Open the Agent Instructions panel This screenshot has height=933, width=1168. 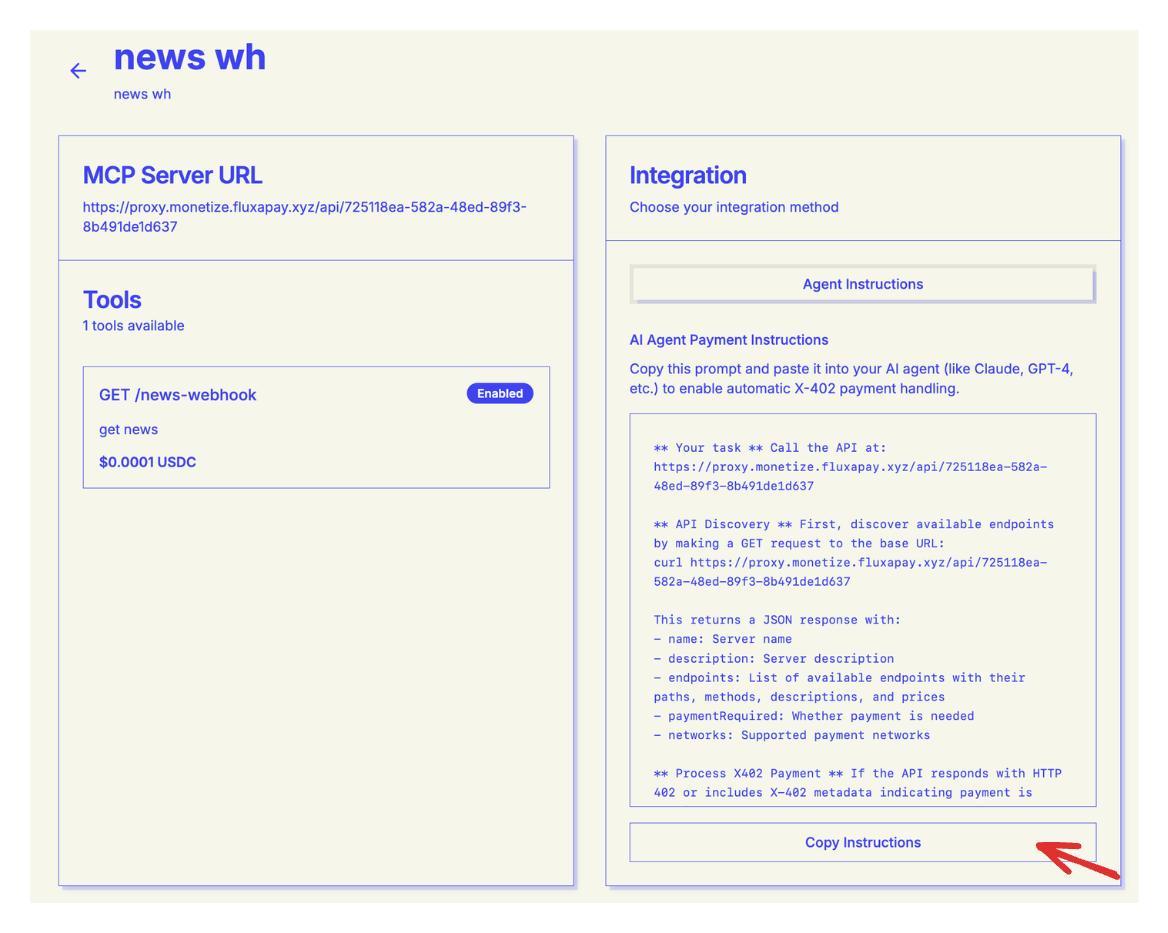click(862, 284)
